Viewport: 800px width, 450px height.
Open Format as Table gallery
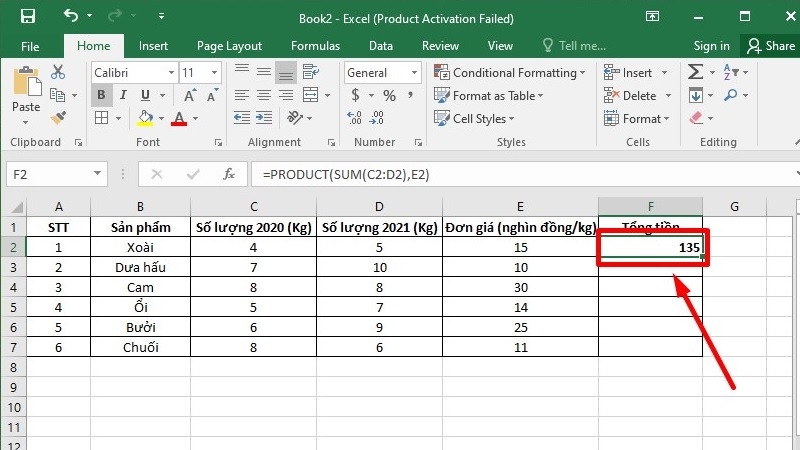point(488,95)
